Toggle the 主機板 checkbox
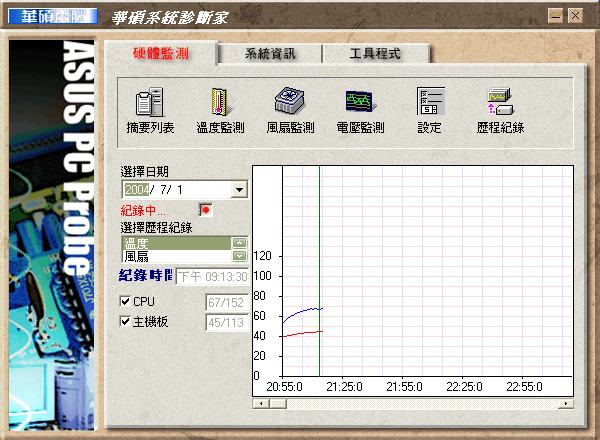This screenshot has width=600, height=440. pos(125,321)
